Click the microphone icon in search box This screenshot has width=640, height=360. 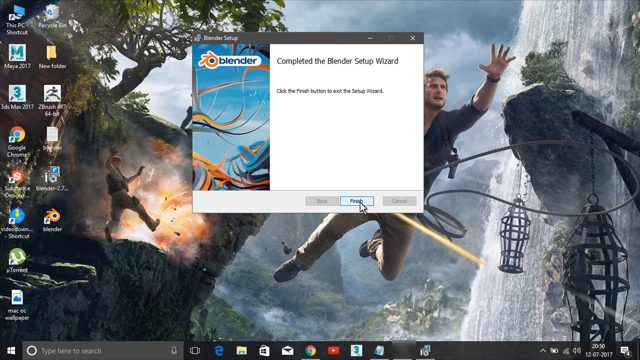[174, 351]
